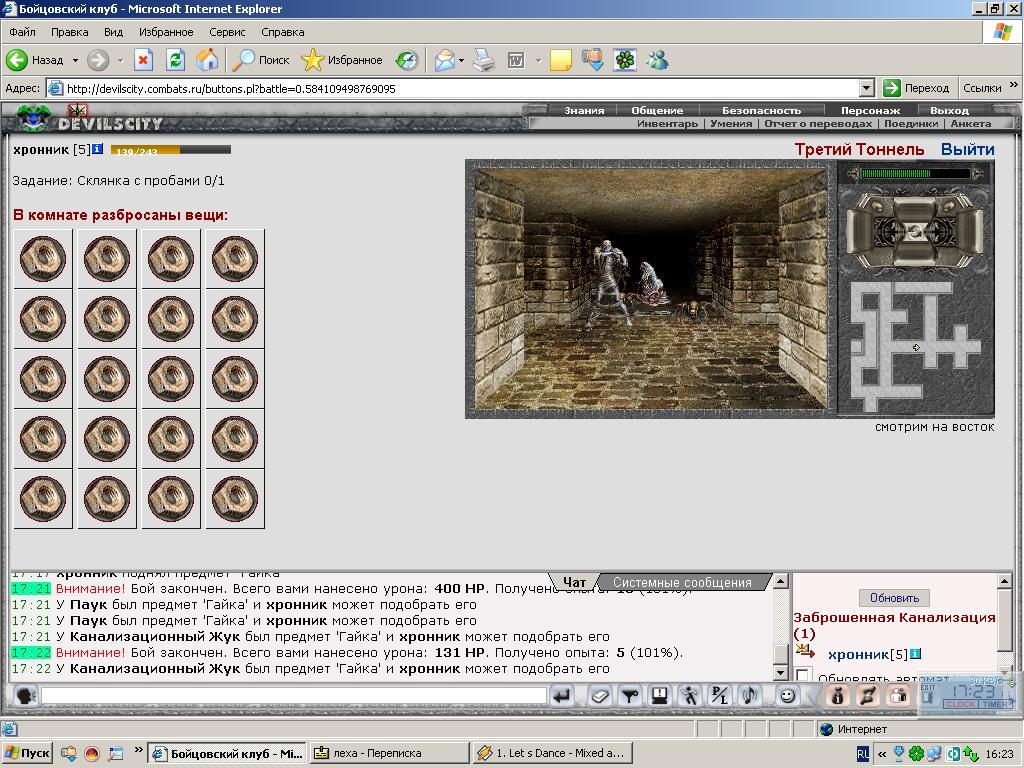The width and height of the screenshot is (1024, 768).
Task: Click the dungeon minimap
Action: pos(916,346)
